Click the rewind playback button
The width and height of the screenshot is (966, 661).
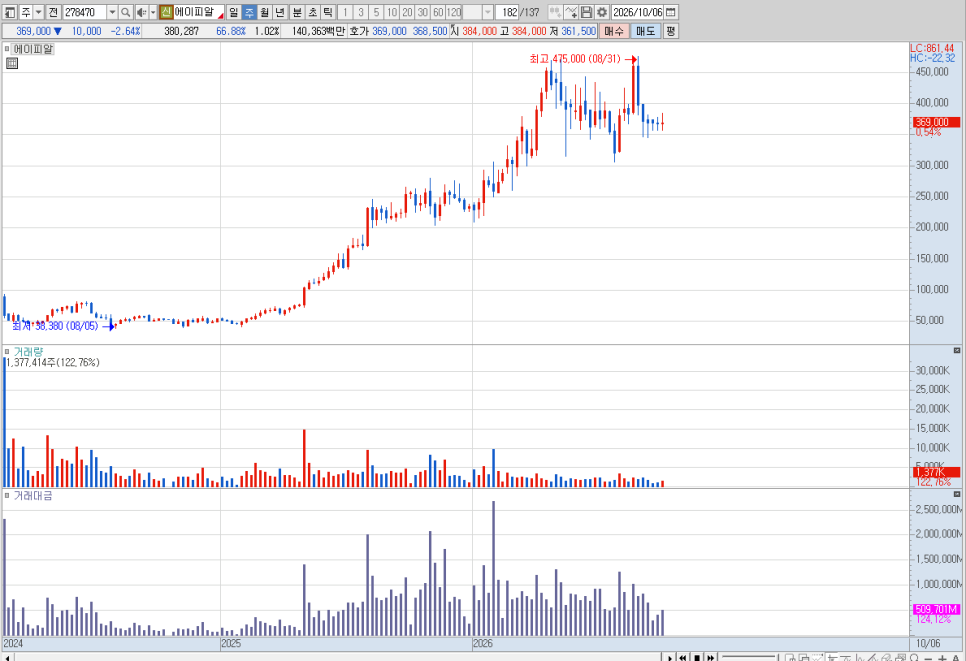[x=683, y=657]
